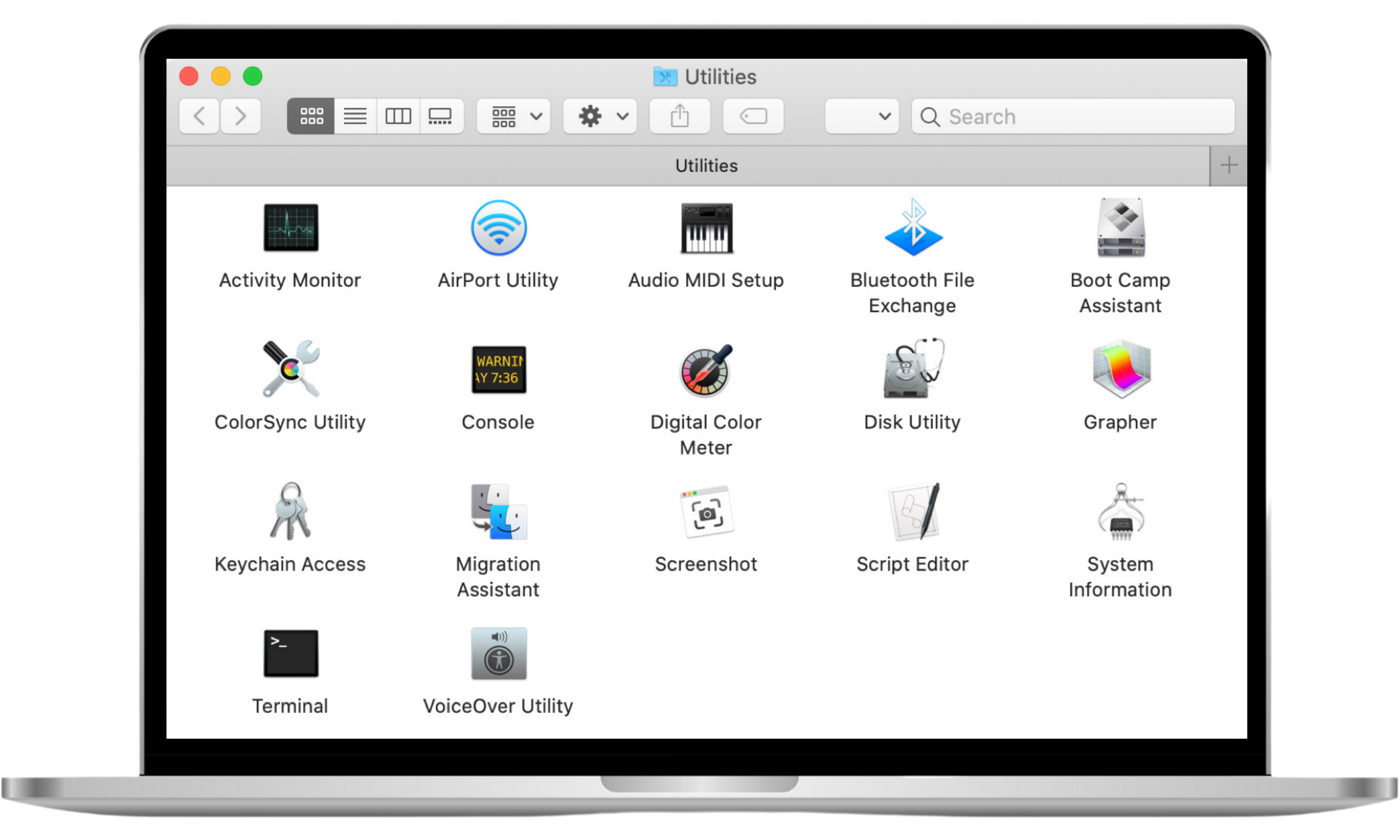Open ColorSync Utility icon

pyautogui.click(x=291, y=368)
